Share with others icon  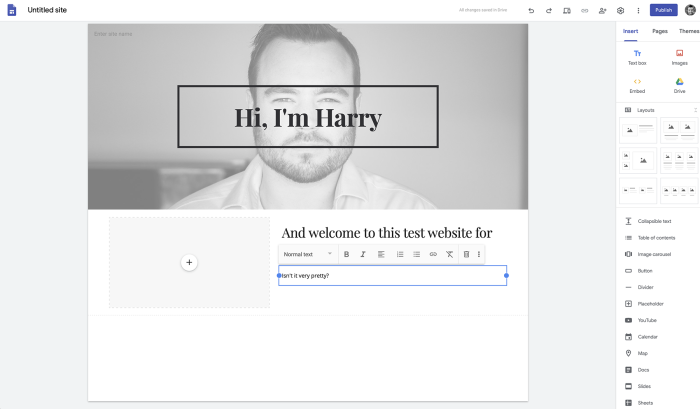[x=602, y=10]
